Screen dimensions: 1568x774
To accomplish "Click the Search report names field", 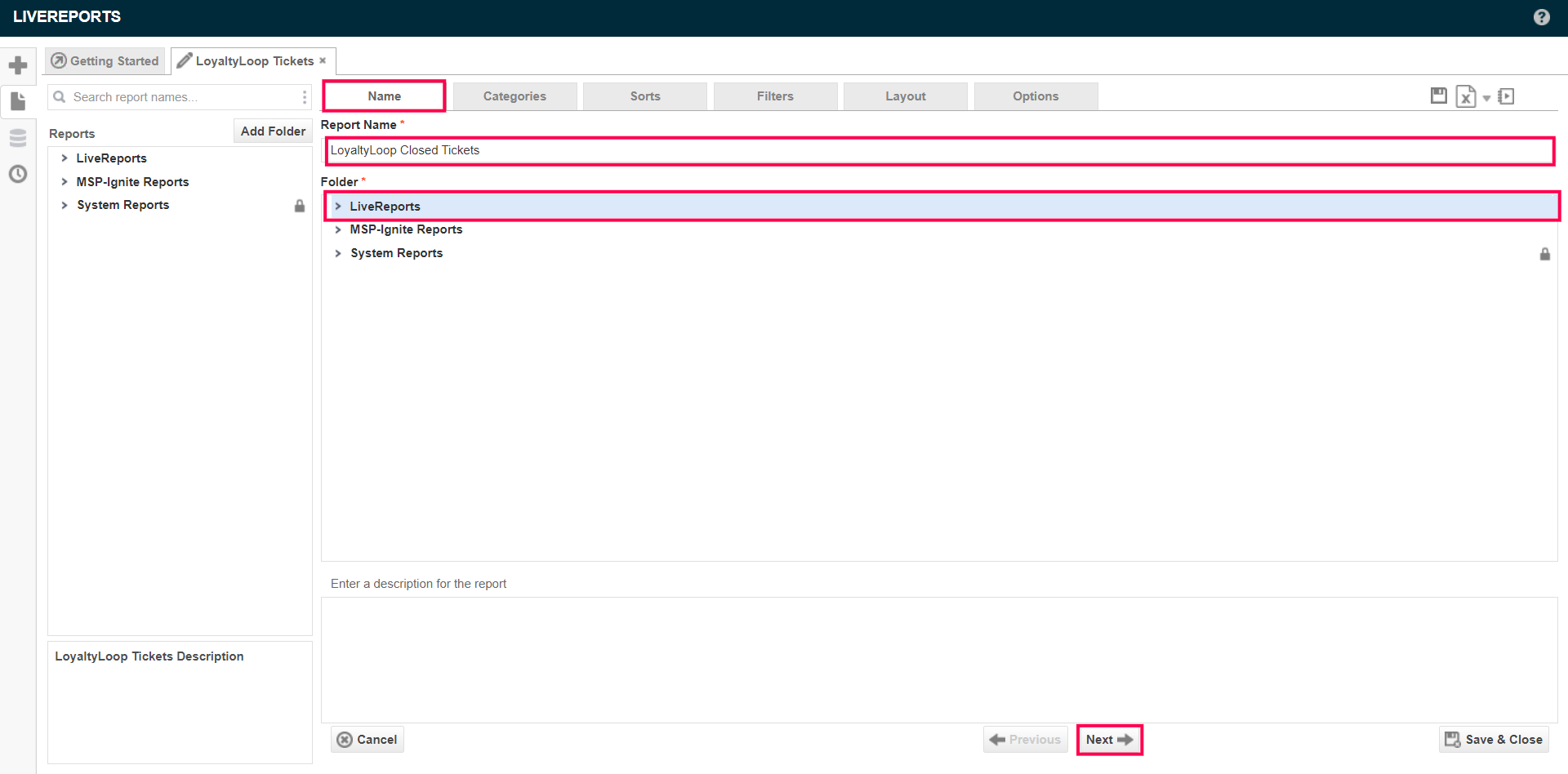I will [180, 97].
